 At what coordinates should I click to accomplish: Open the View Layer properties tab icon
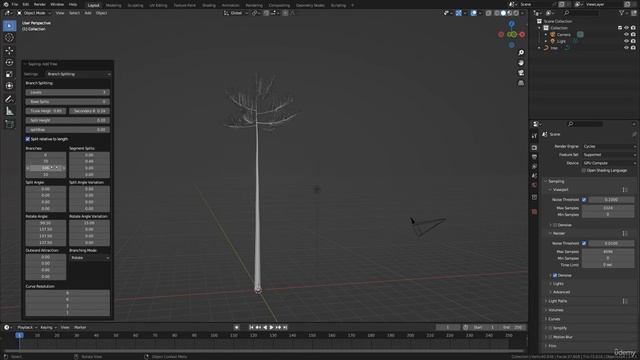pos(534,167)
